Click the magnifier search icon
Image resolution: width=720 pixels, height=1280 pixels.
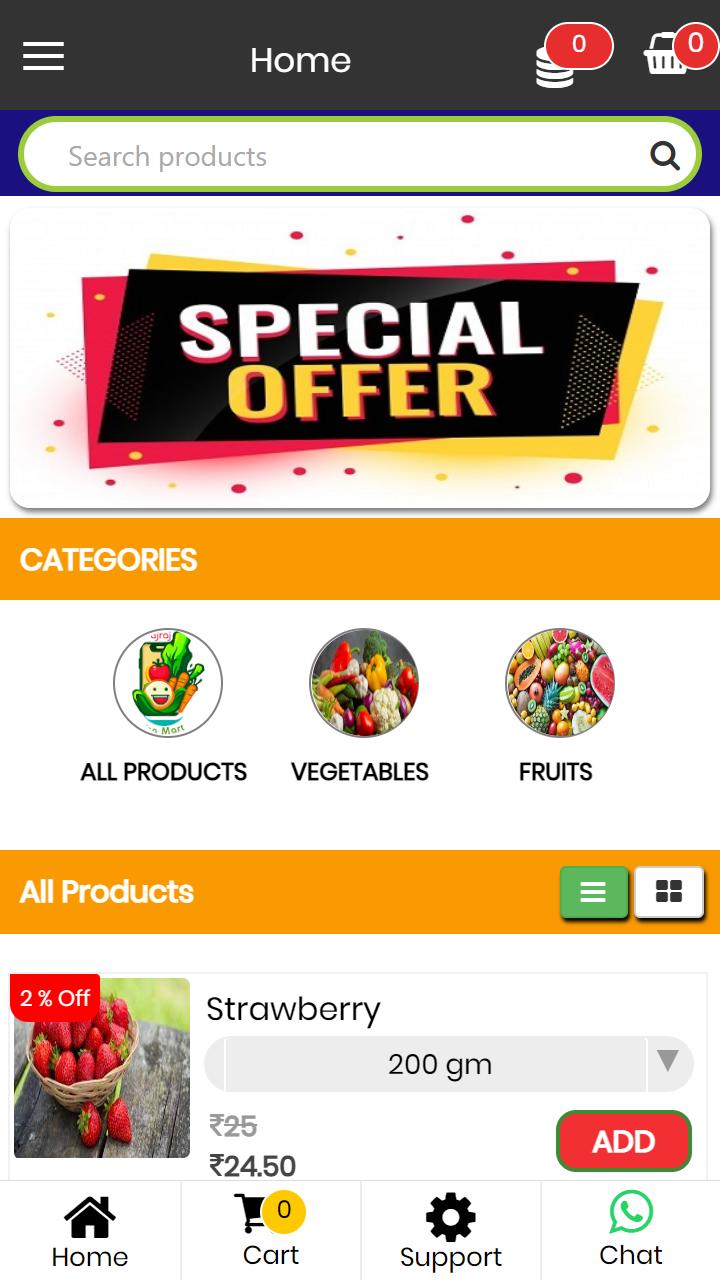(x=665, y=156)
